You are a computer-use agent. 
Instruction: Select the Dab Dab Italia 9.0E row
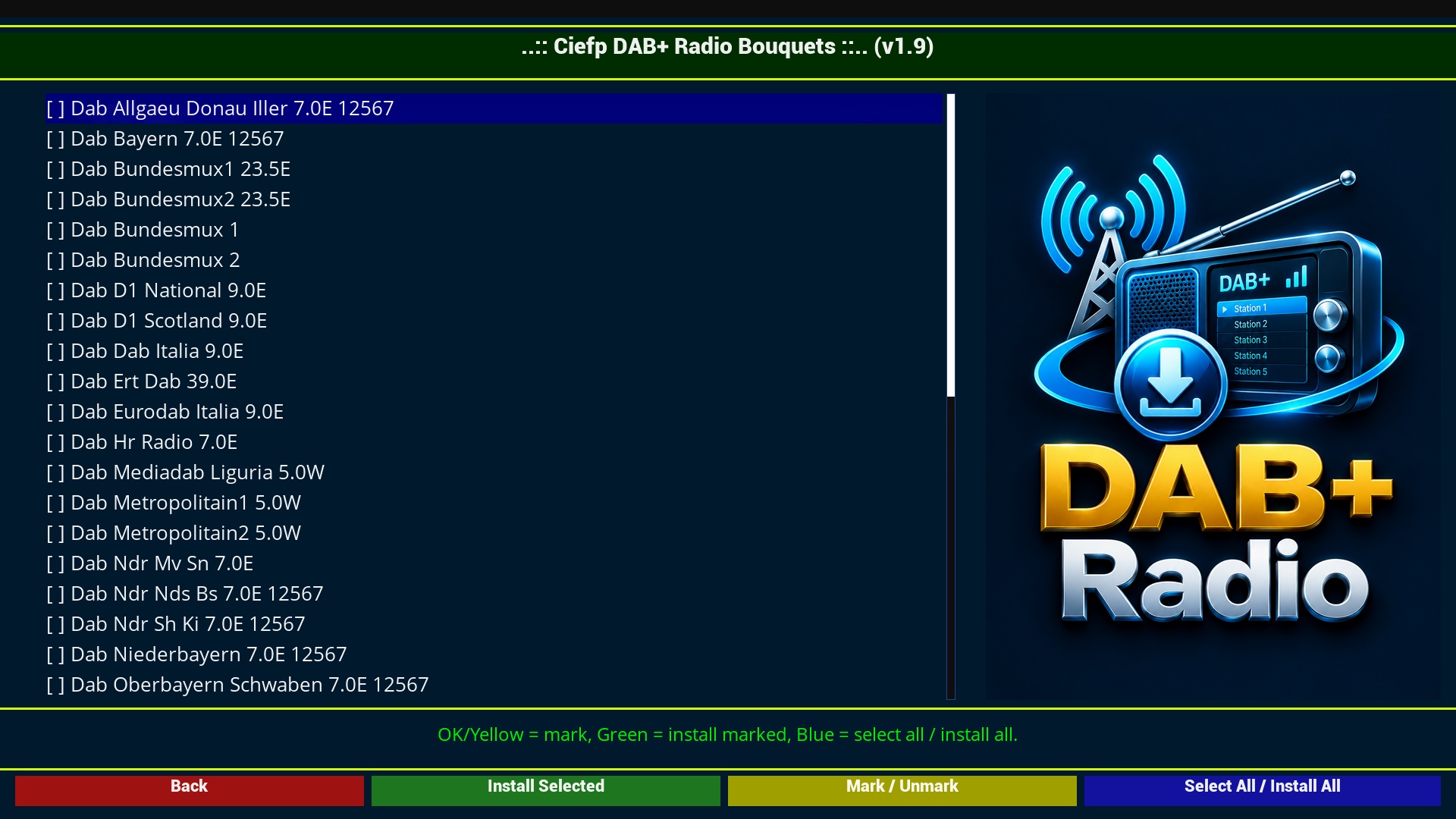click(494, 351)
